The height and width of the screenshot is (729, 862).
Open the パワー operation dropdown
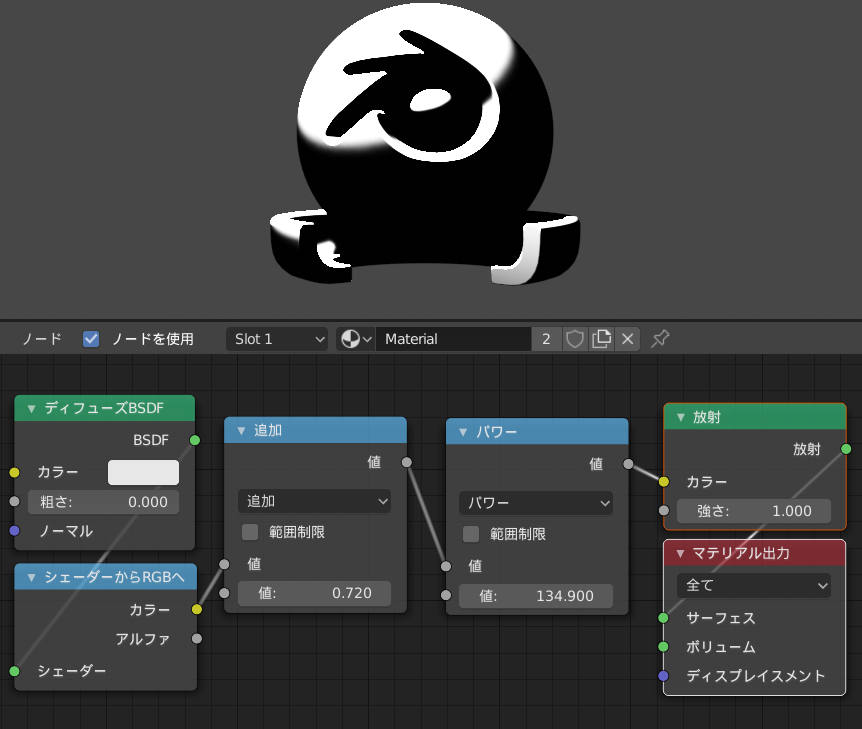click(536, 503)
